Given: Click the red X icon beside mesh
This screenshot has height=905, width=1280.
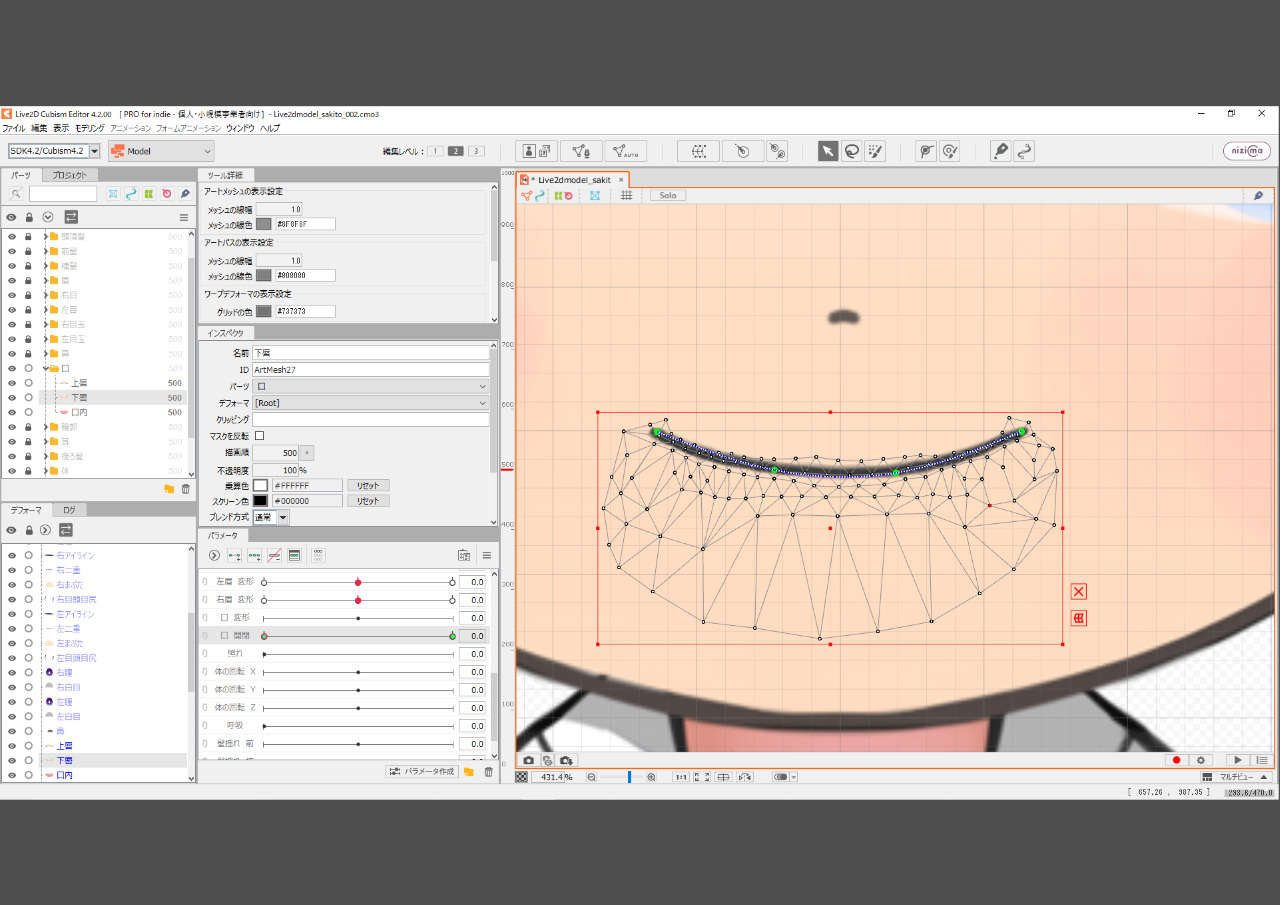Looking at the screenshot, I should (1079, 592).
